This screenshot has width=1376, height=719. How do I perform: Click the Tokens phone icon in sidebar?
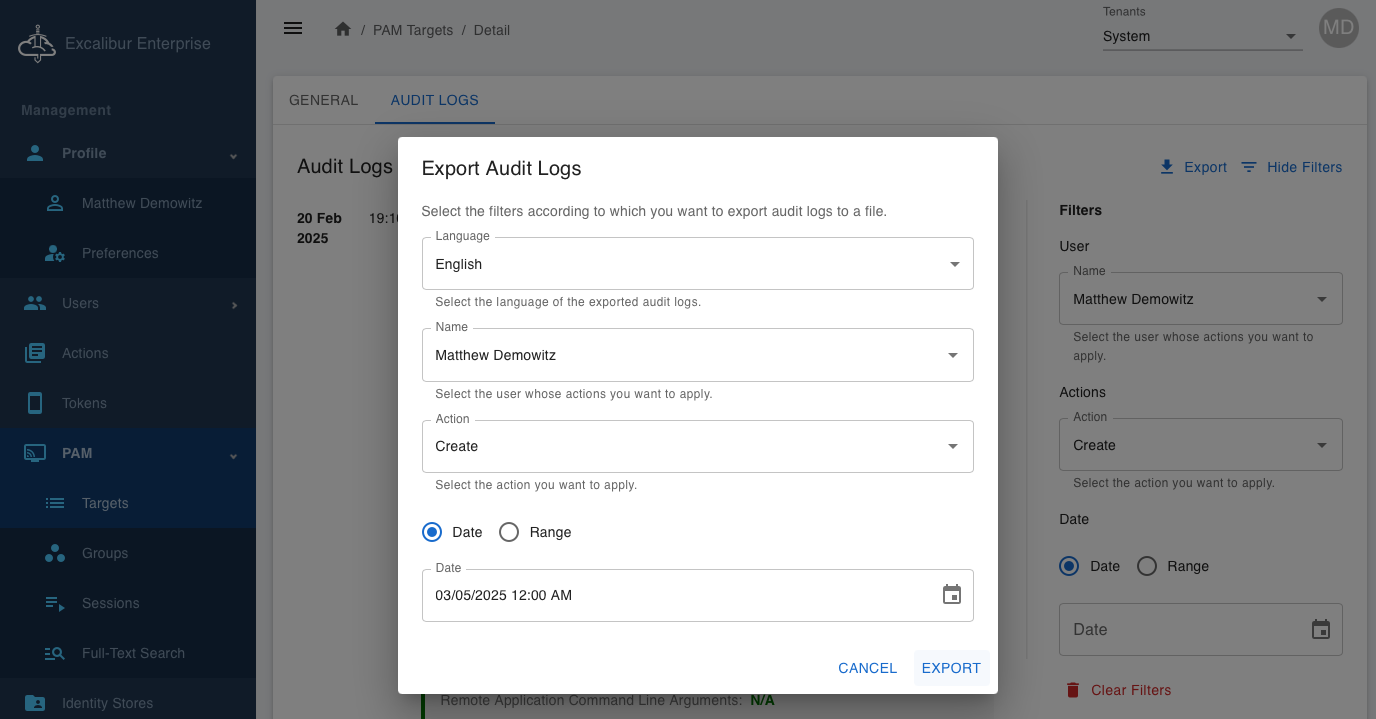pos(35,403)
